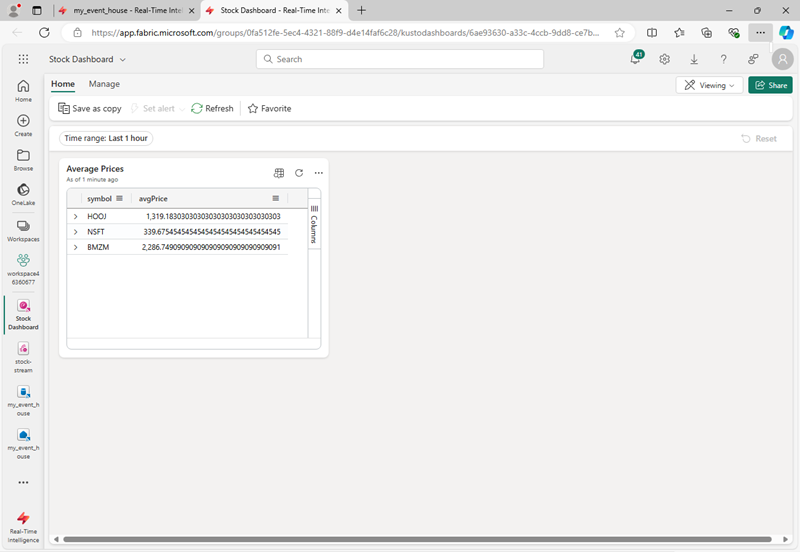Viewport: 800px width, 552px height.
Task: Open the feedback icon in header
Action: (753, 59)
